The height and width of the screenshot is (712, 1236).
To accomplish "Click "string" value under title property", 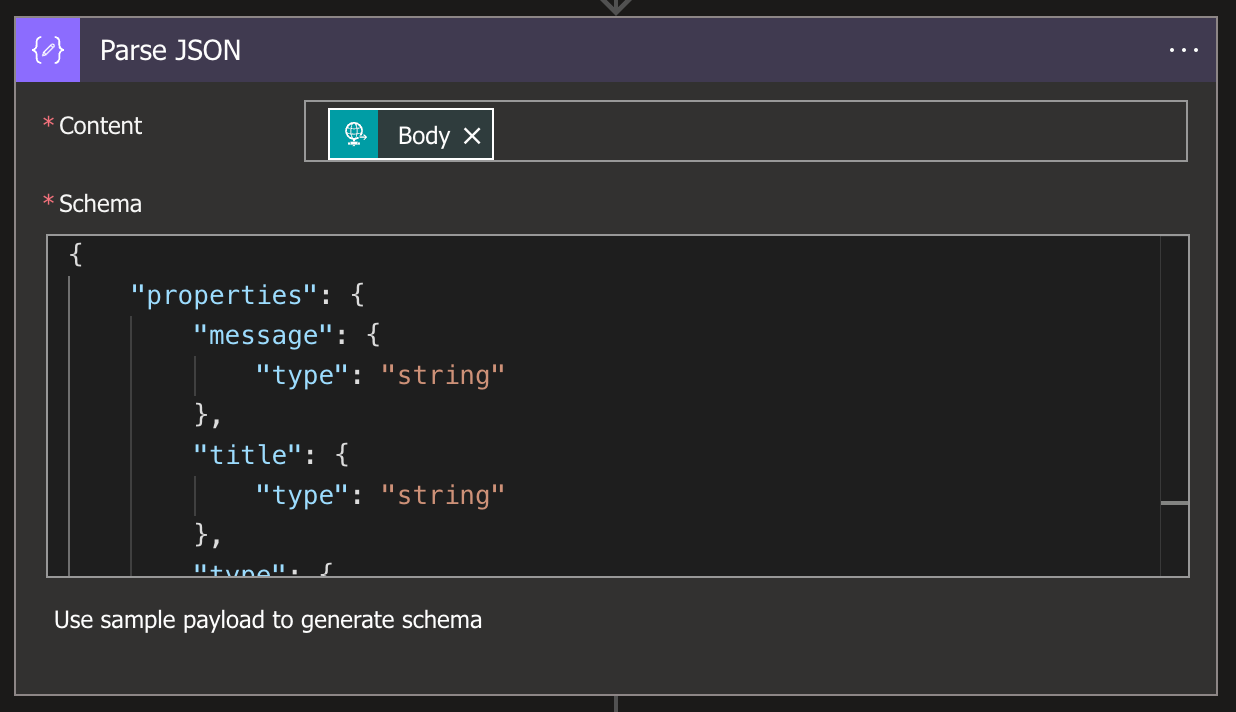I will coord(443,496).
